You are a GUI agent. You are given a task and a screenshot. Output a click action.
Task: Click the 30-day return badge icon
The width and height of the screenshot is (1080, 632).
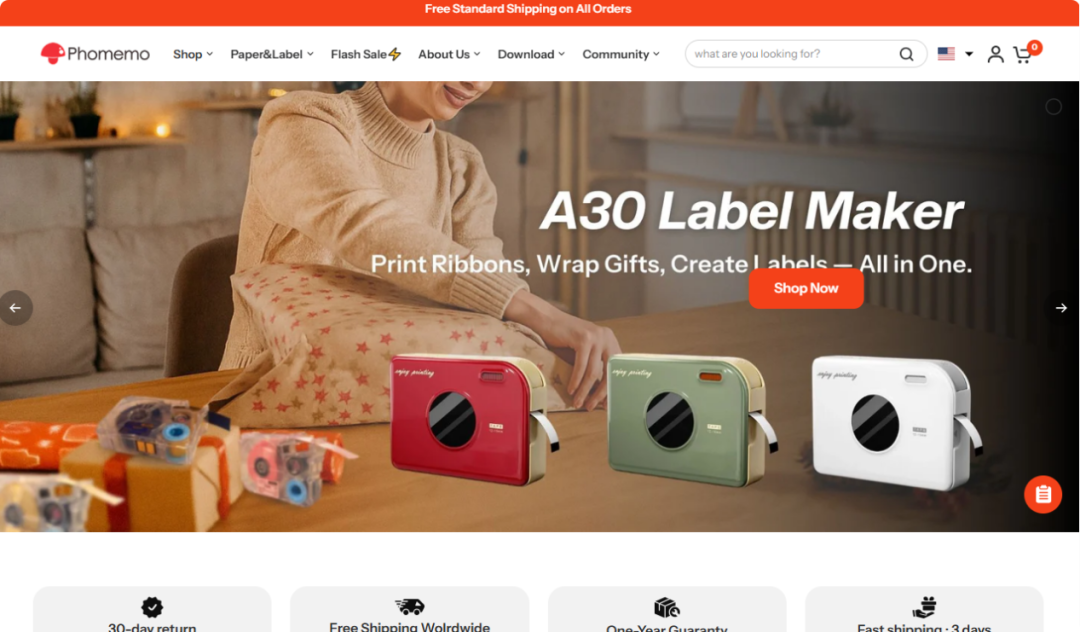(152, 607)
